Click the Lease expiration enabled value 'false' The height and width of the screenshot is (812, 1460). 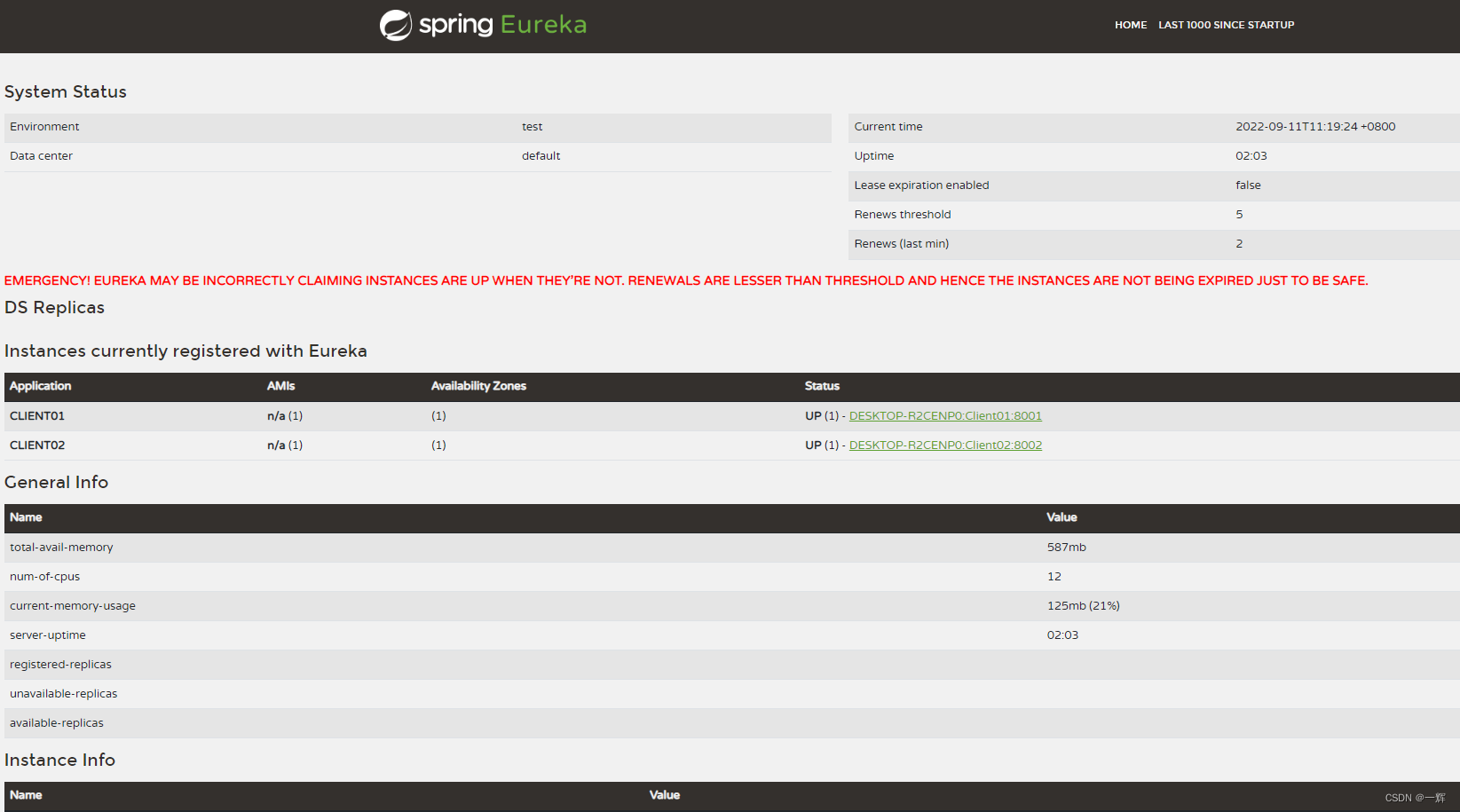pos(1248,185)
